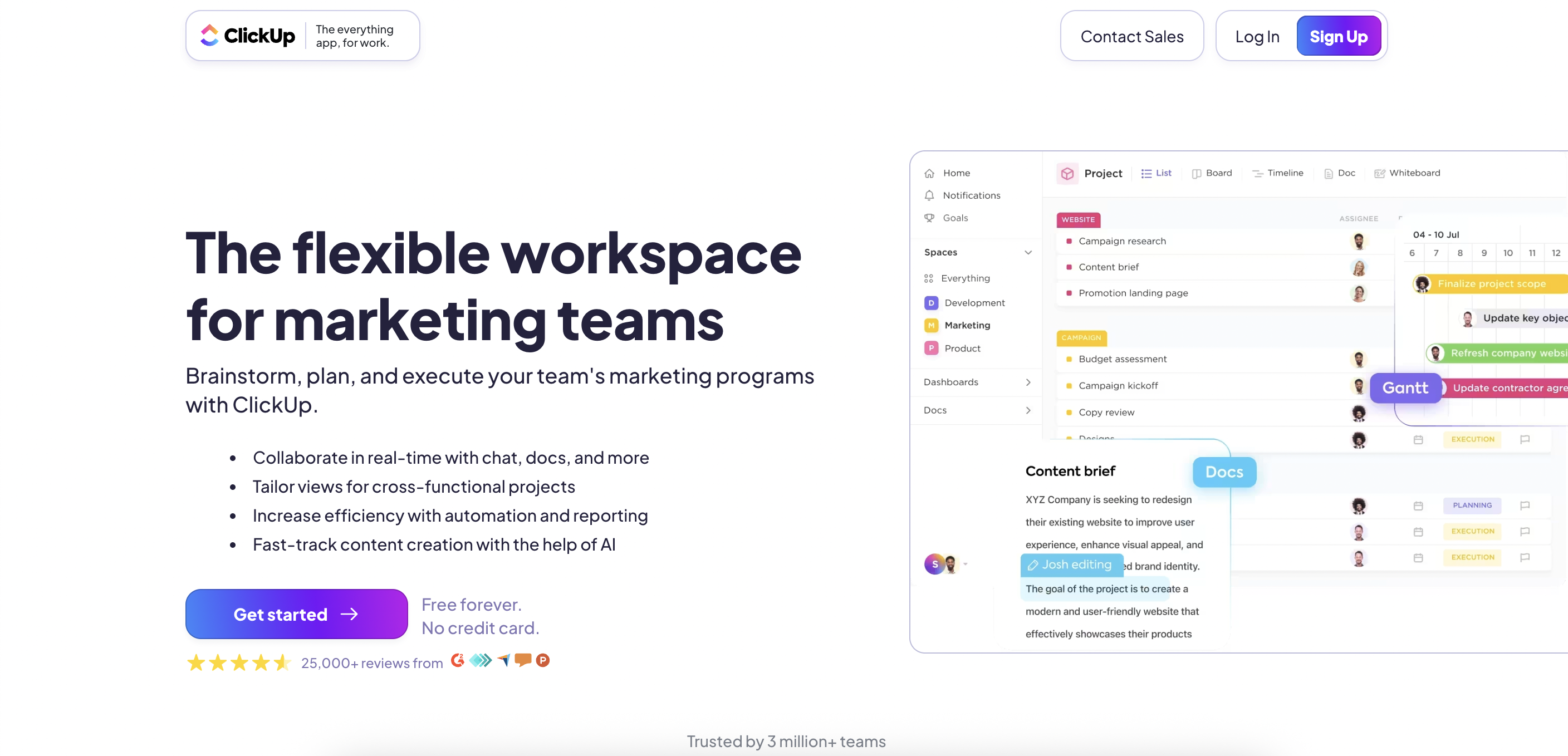Click the purple S user avatar
The width and height of the screenshot is (1568, 756).
(934, 564)
